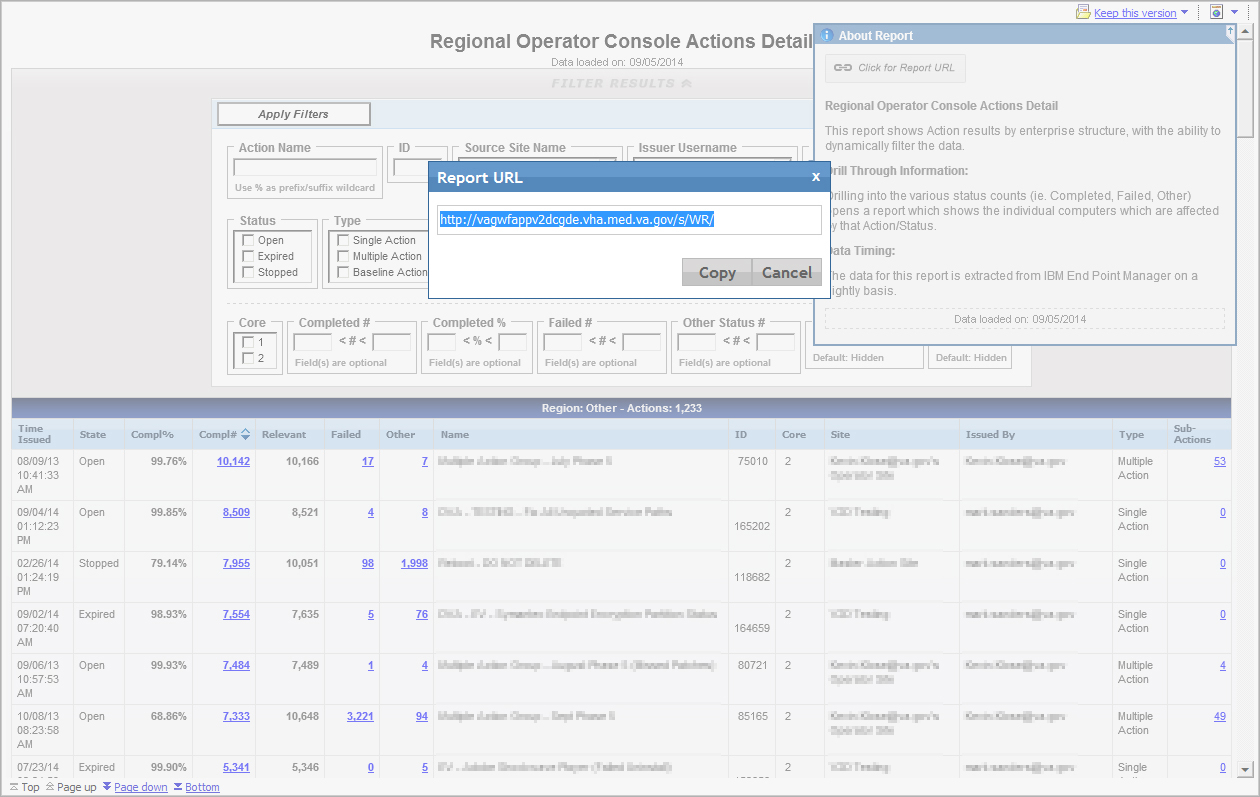Screen dimensions: 1260x797
Task: Open the 49 sub-actions link
Action: pyautogui.click(x=1219, y=716)
